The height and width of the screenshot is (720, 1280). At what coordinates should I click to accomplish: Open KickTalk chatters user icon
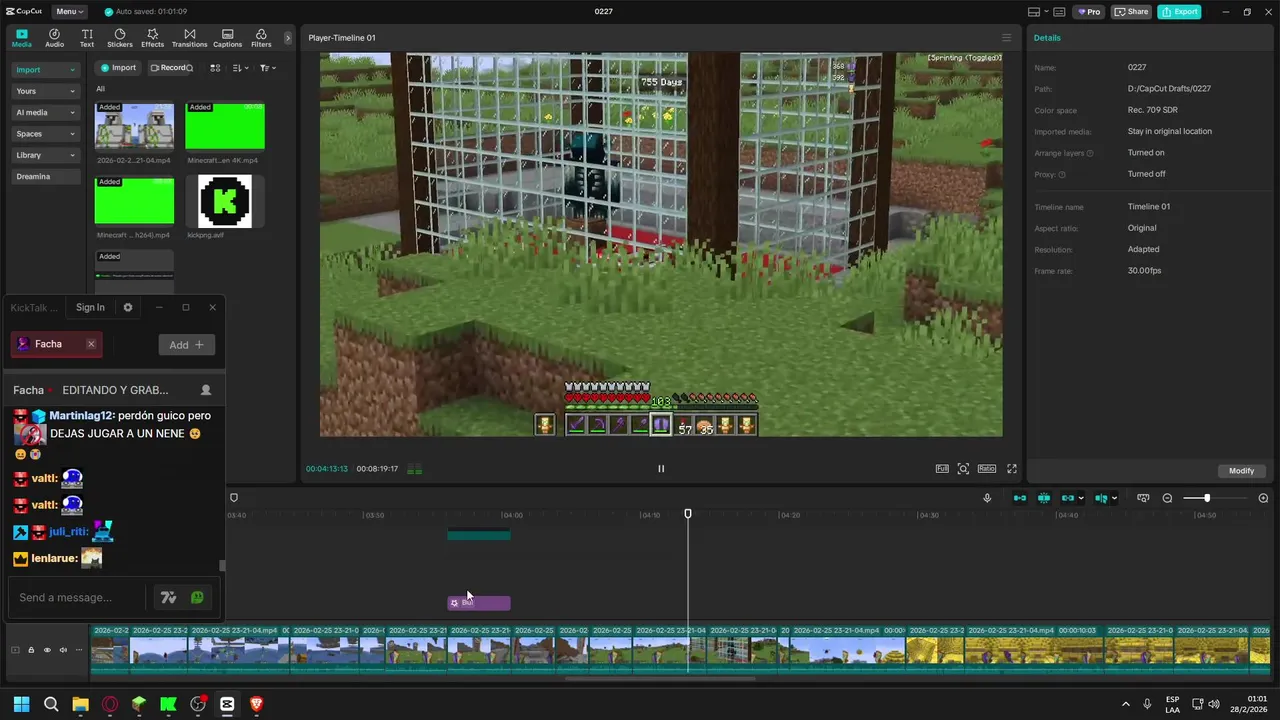pyautogui.click(x=206, y=390)
